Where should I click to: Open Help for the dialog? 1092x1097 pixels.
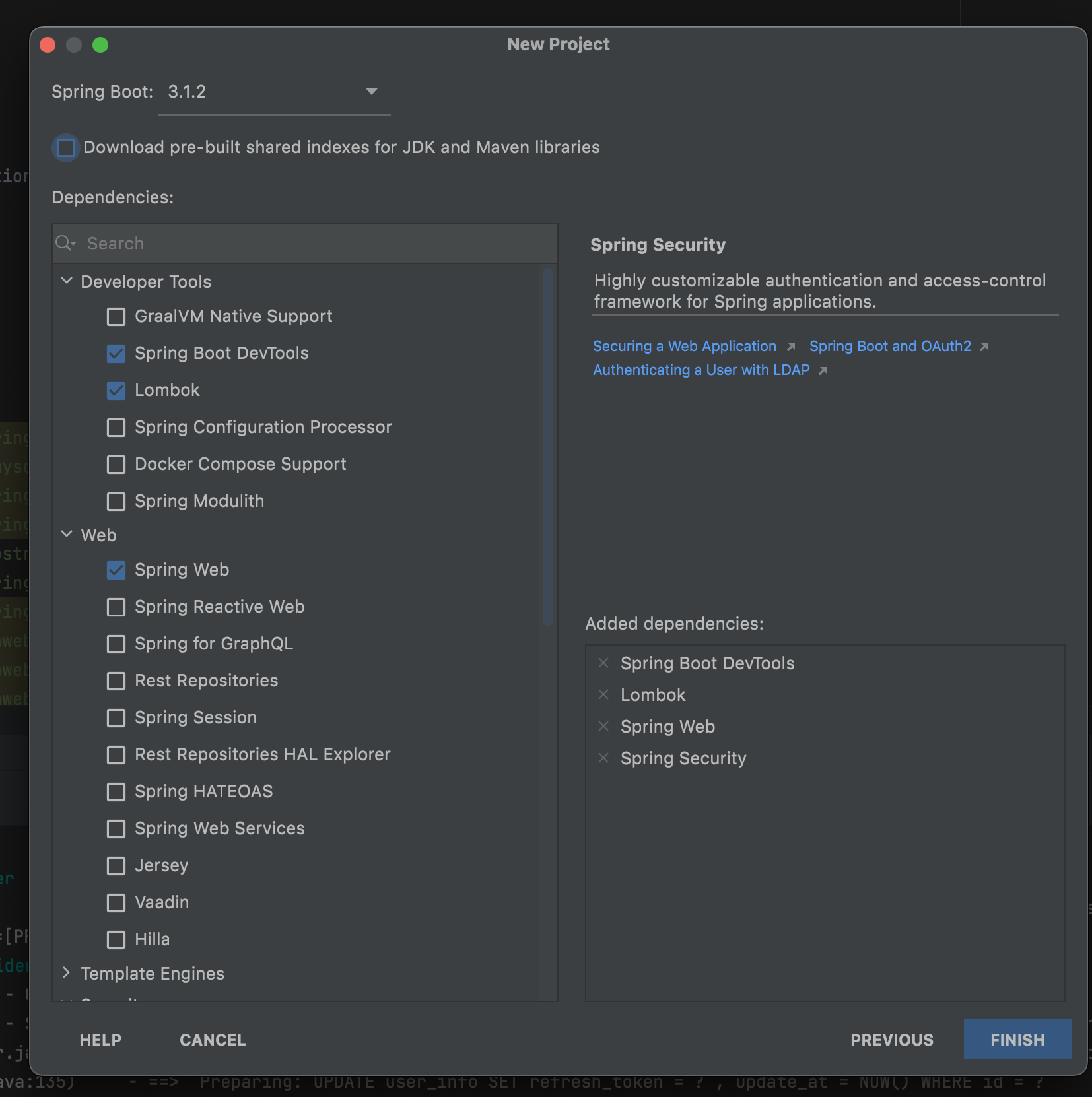100,1040
